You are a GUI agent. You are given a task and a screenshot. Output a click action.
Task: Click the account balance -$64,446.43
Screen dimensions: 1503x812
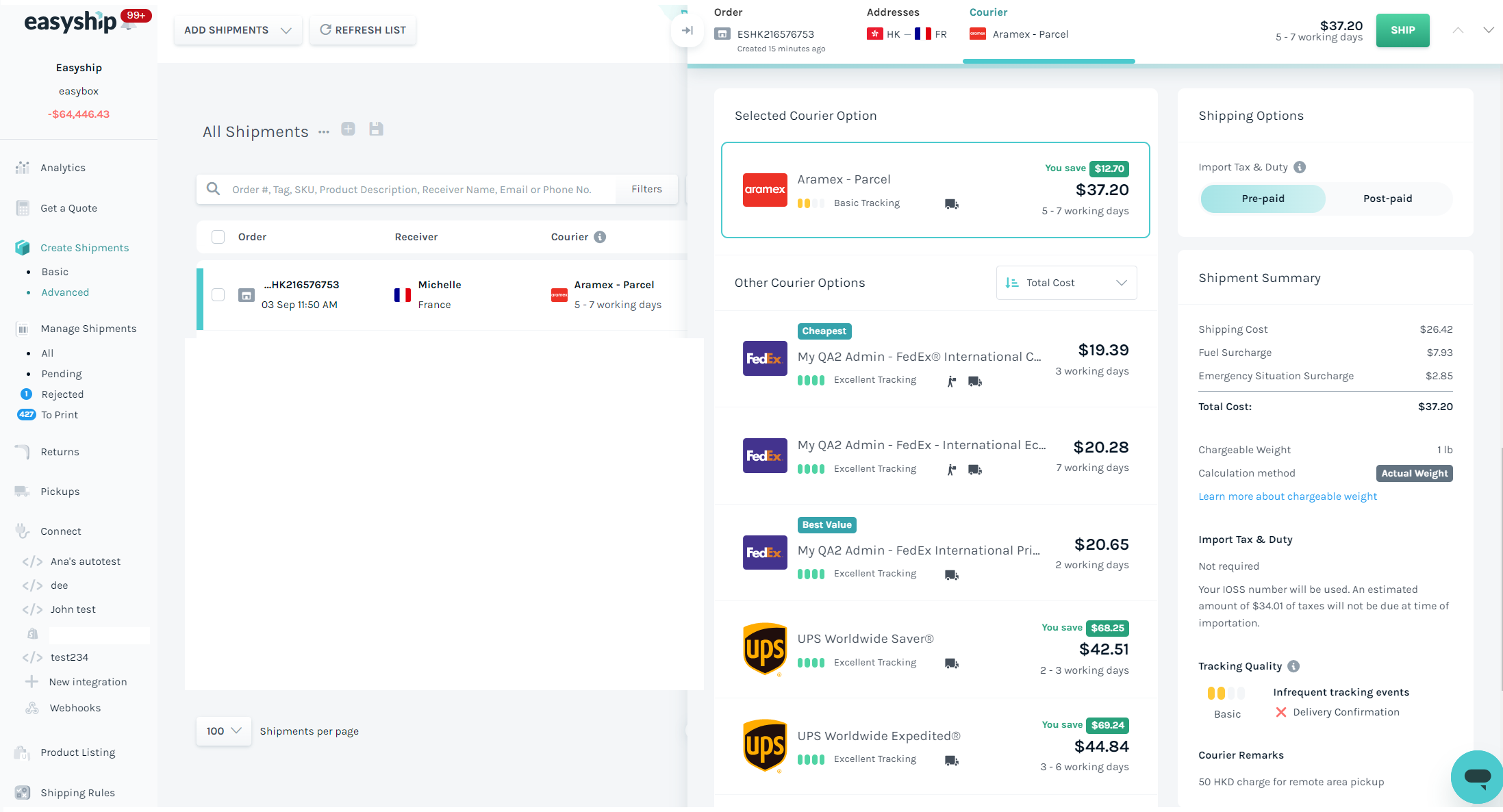[79, 114]
